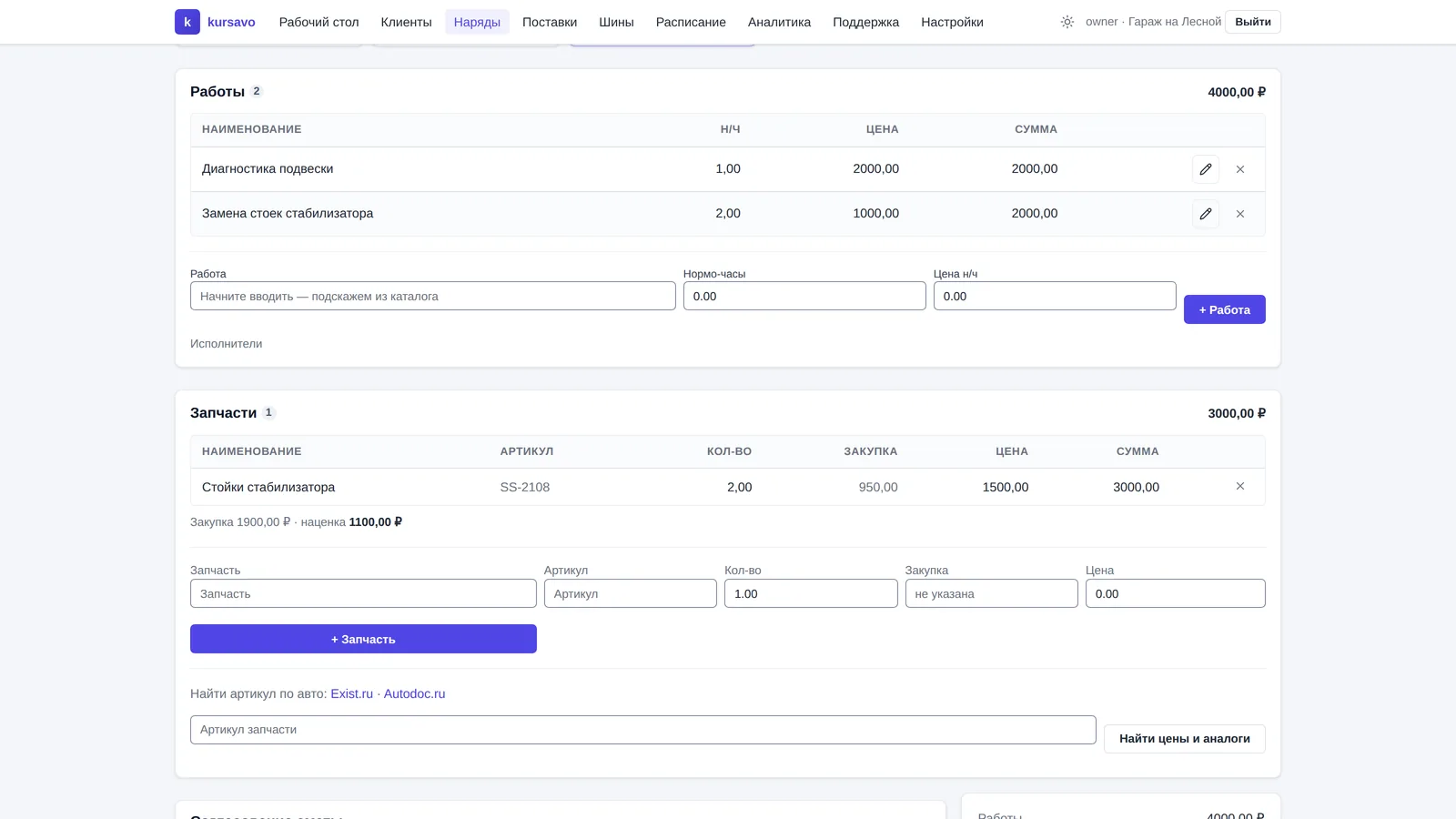
Task: Select the Наряды navigation tab
Action: coord(477,22)
